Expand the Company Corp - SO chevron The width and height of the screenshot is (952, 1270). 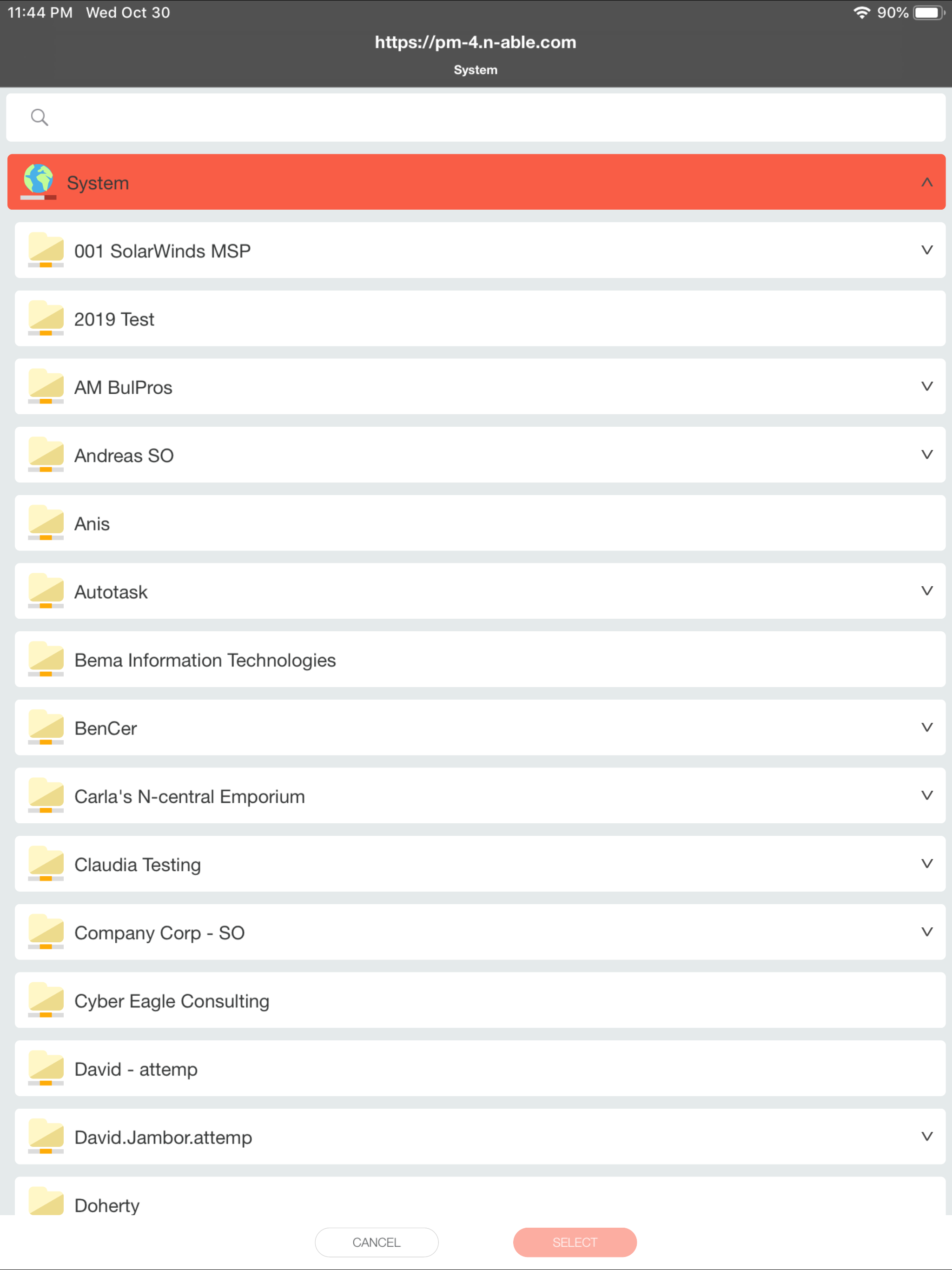tap(926, 932)
